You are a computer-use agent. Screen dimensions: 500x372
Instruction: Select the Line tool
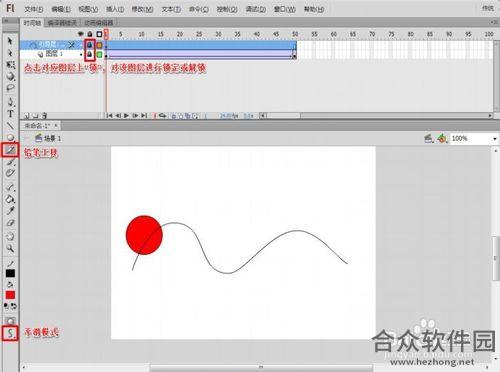(10, 126)
